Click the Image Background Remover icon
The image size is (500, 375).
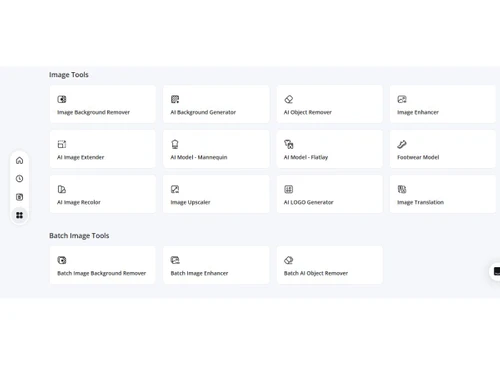pos(62,99)
